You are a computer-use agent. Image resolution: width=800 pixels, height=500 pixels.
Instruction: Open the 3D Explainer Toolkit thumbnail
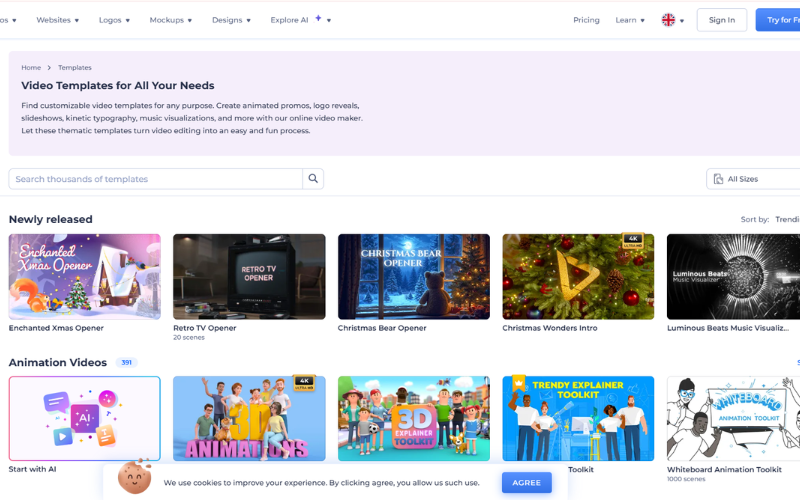(414, 418)
